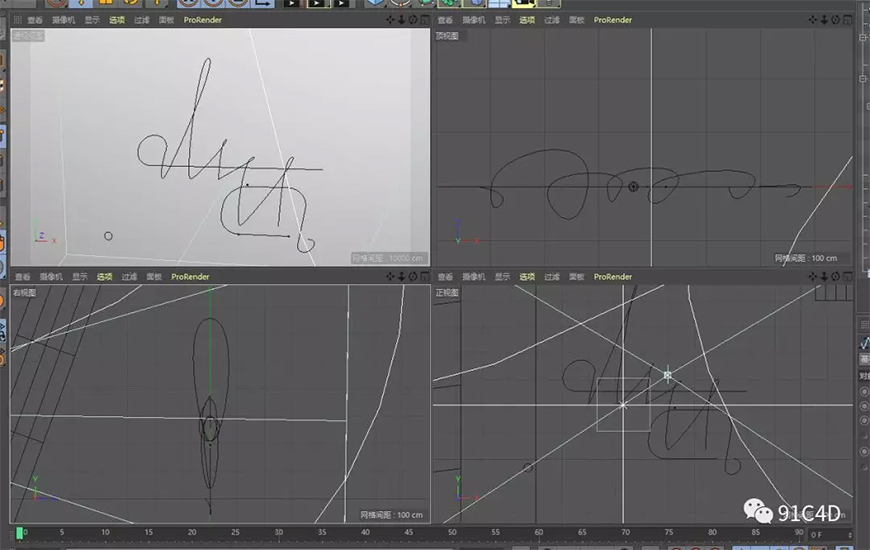This screenshot has width=870, height=550.
Task: Click pan/move icon in 右视图 viewport
Action: click(390, 276)
